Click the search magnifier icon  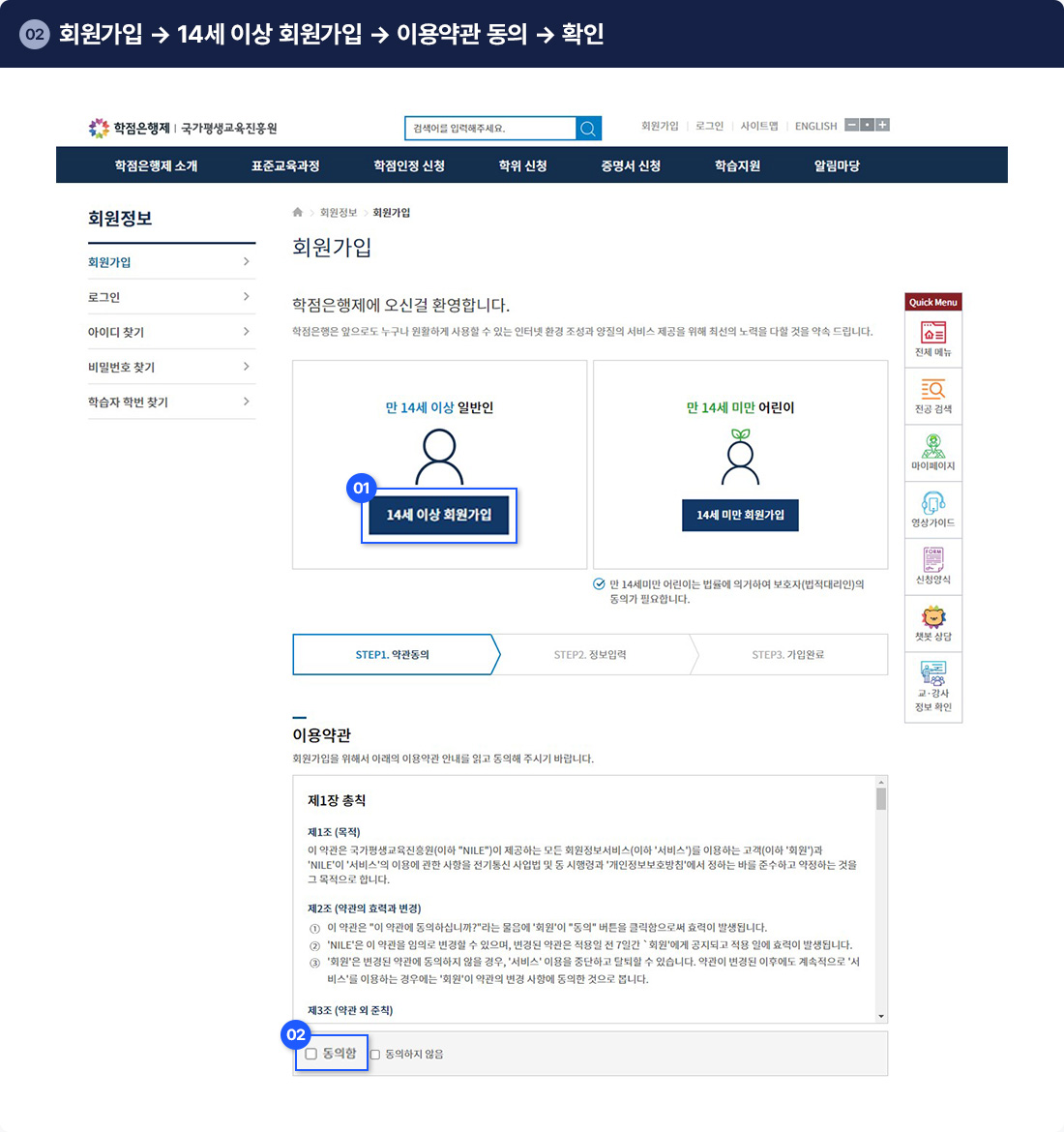tap(588, 129)
